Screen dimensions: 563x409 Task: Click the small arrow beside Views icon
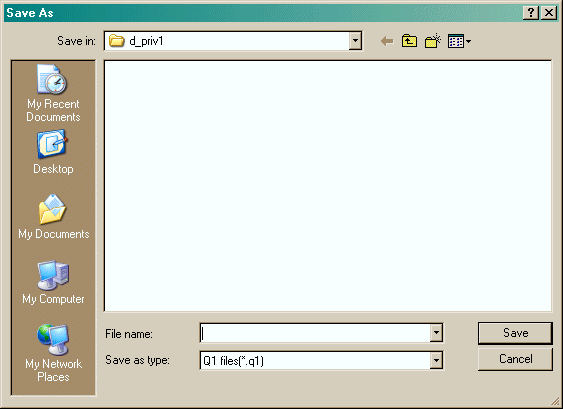click(x=468, y=42)
